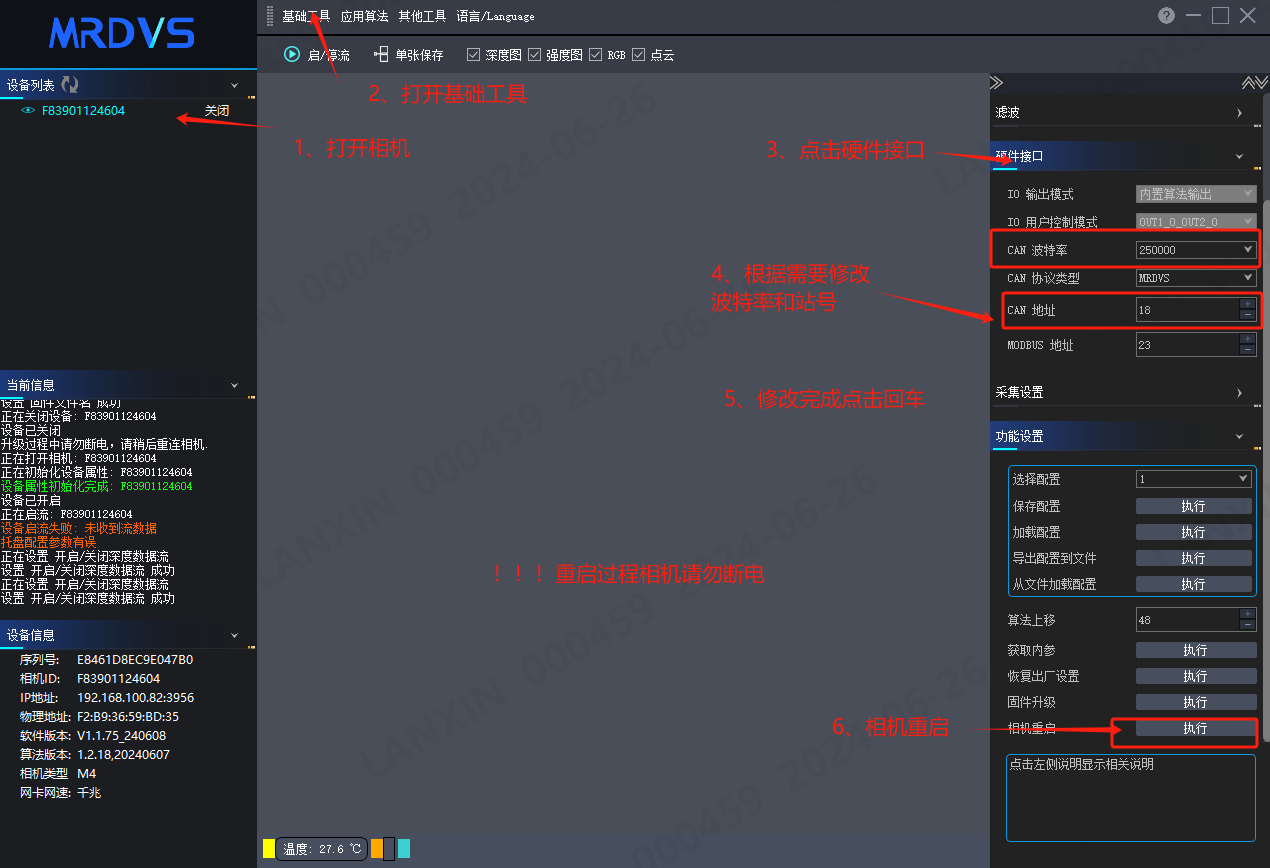
Task: Open the 语言/Language menu
Action: point(495,16)
